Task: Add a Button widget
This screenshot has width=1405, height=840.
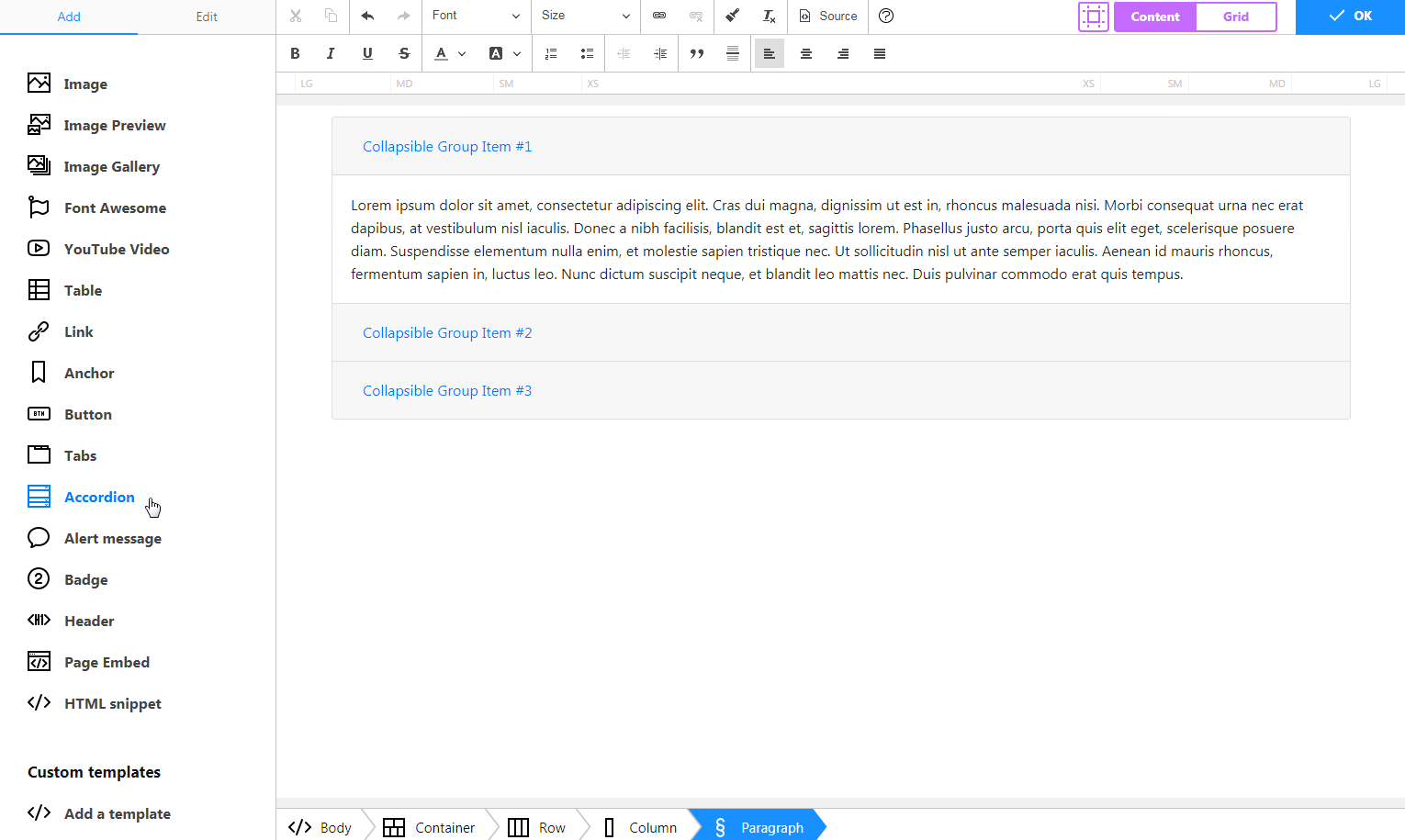Action: pos(70,414)
